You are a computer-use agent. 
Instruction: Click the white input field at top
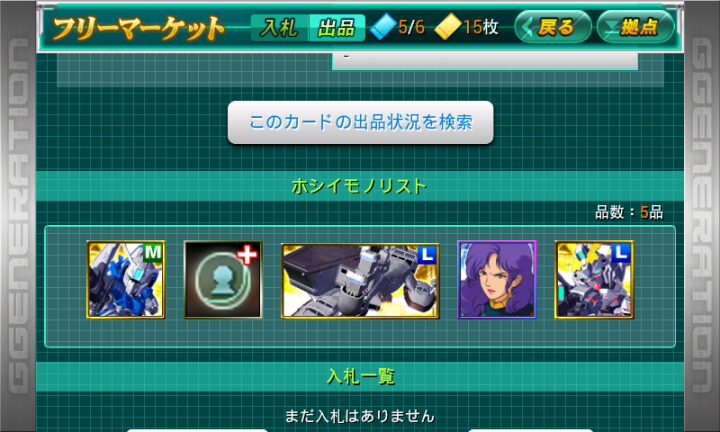[x=485, y=61]
